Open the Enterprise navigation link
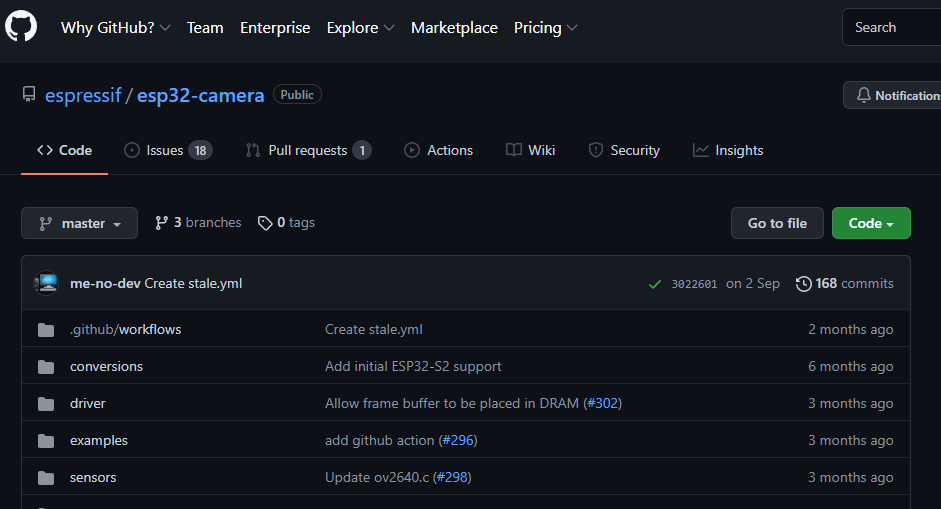941x509 pixels. [x=275, y=28]
